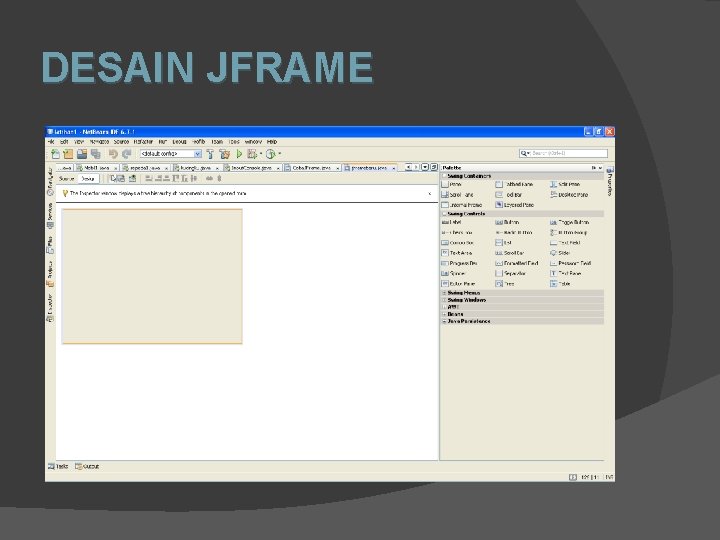720x540 pixels.
Task: Open the Edit menu
Action: (64, 142)
